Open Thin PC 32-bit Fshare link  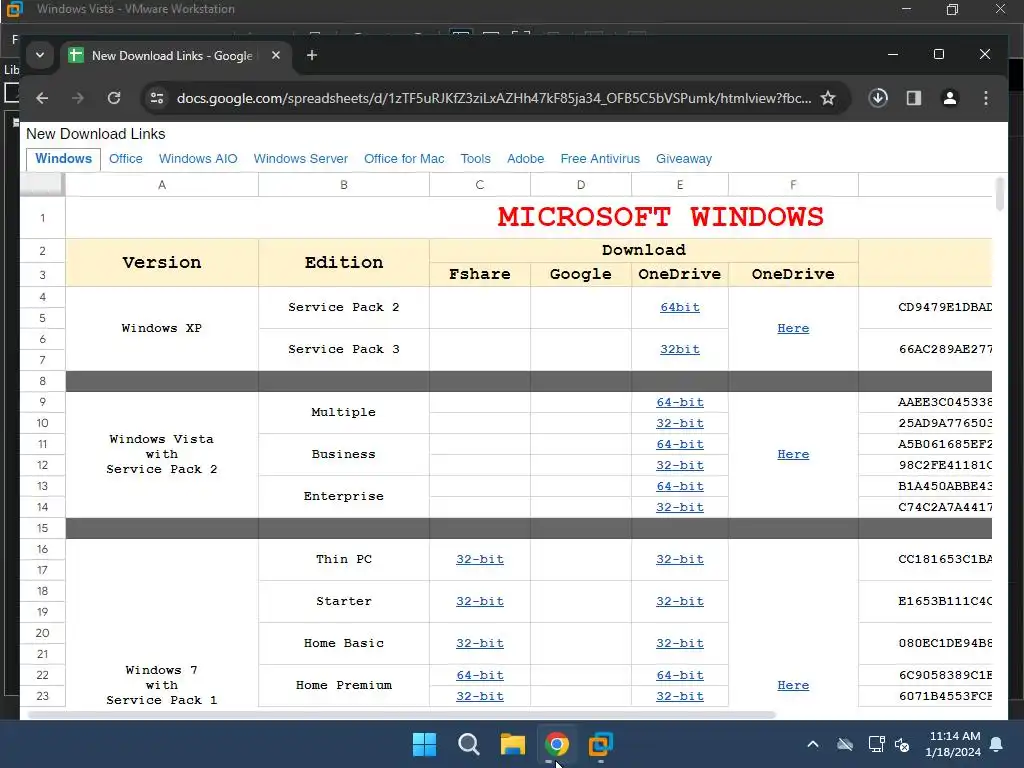click(x=480, y=560)
